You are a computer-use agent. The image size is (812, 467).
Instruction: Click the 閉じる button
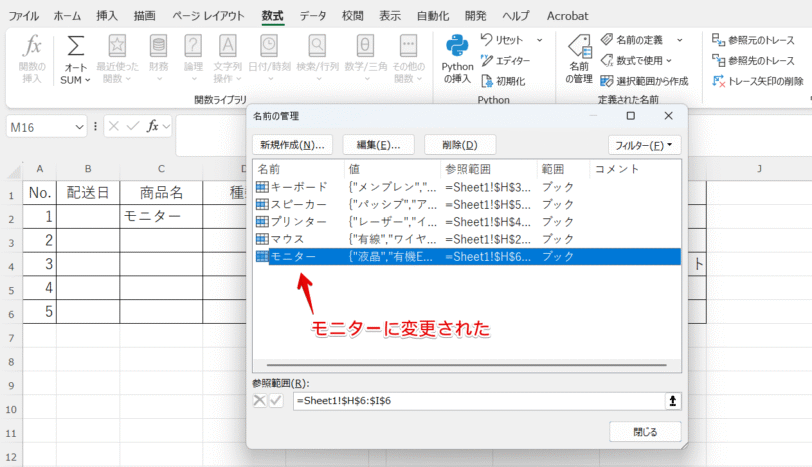(645, 432)
